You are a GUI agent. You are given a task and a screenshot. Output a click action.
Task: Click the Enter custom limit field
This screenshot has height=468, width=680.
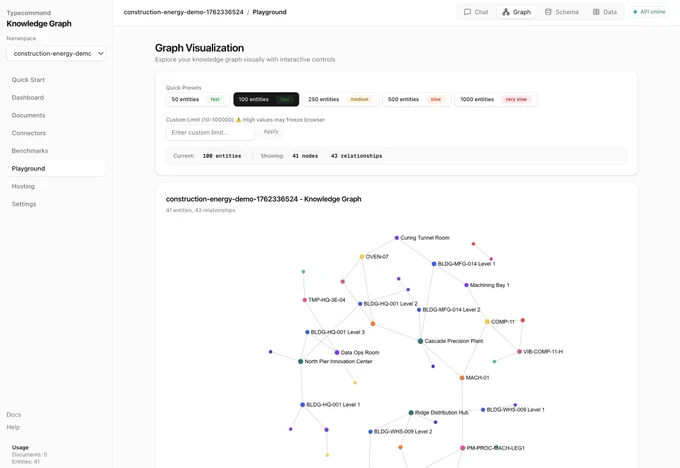point(210,132)
